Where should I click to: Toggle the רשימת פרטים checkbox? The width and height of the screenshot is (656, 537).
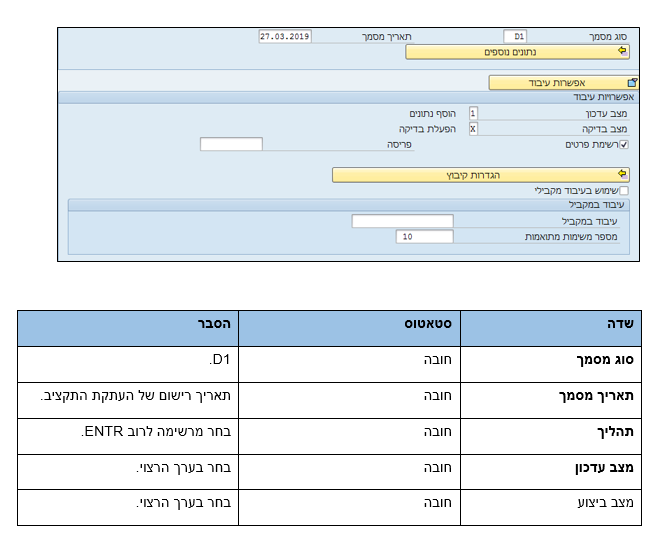(x=624, y=144)
